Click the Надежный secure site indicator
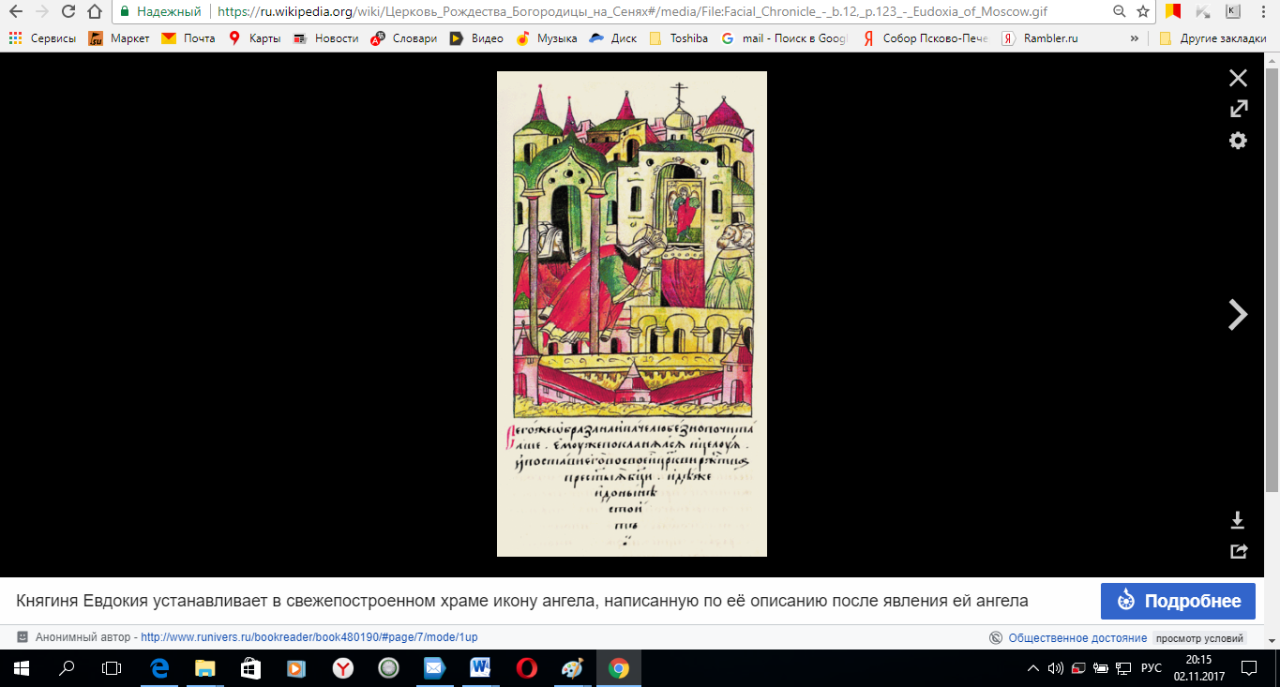Screen dimensions: 1280x687 click(160, 12)
